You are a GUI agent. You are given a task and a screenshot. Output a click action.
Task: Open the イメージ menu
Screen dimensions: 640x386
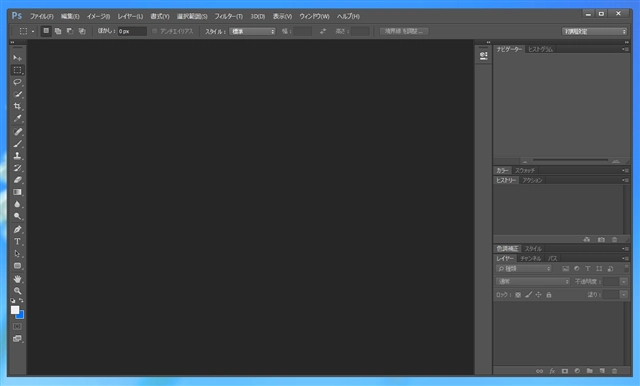tap(98, 16)
